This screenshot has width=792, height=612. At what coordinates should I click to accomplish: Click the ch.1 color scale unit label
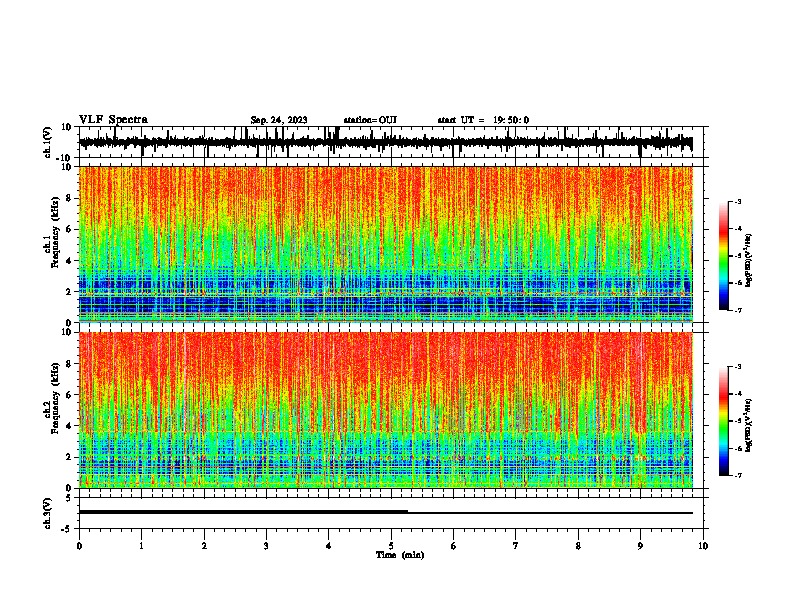click(749, 260)
